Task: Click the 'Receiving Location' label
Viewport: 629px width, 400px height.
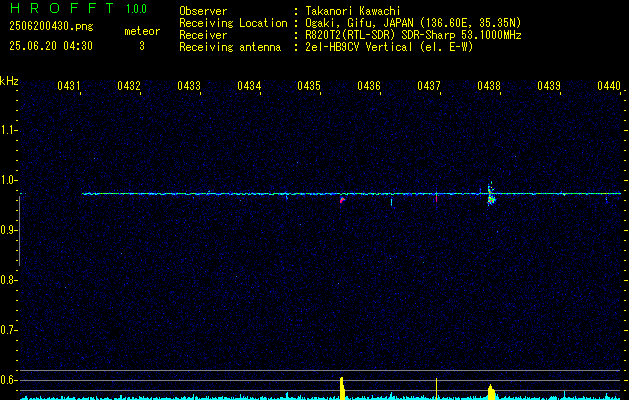Action: click(x=233, y=23)
